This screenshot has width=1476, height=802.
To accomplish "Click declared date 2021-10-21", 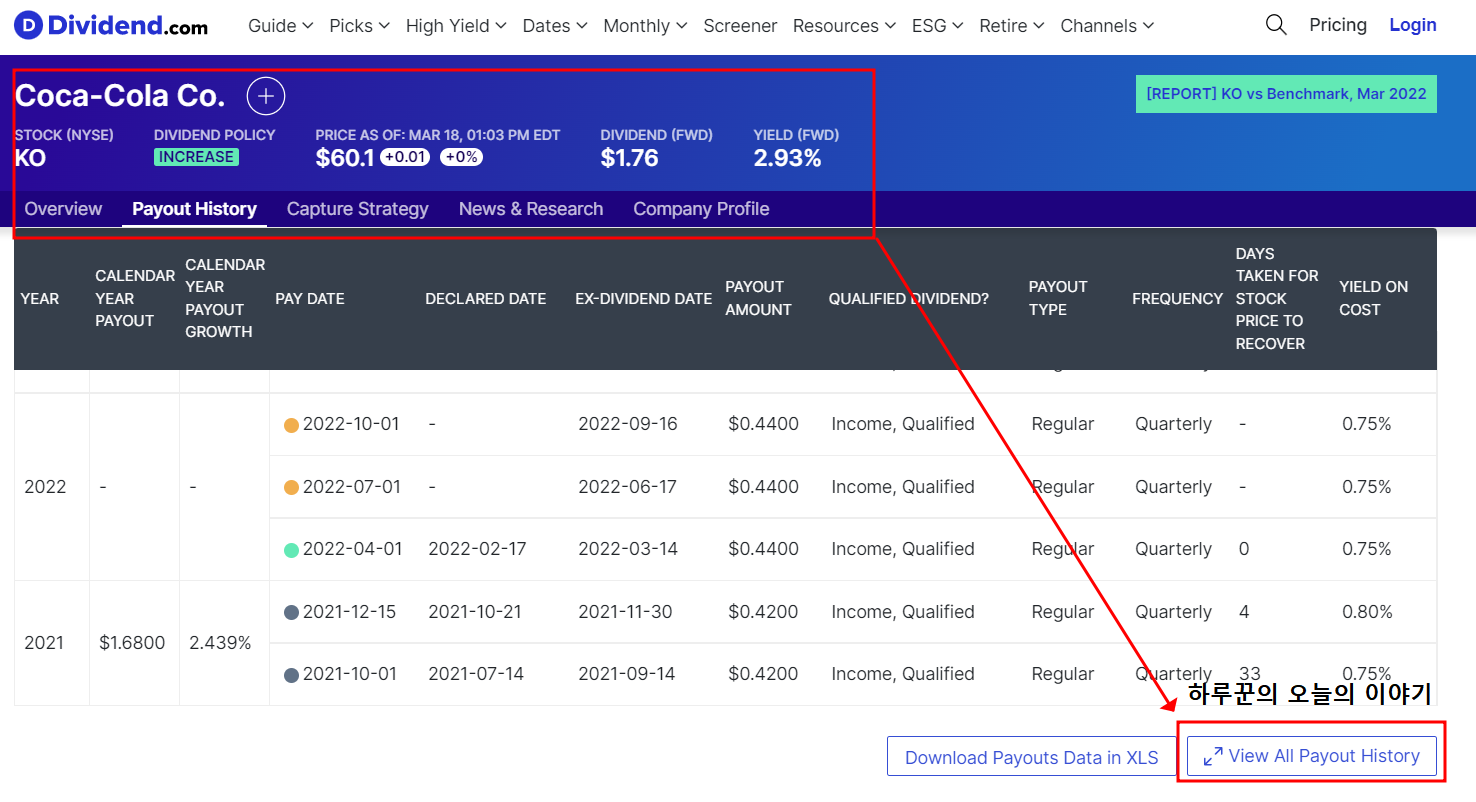I will coord(475,612).
